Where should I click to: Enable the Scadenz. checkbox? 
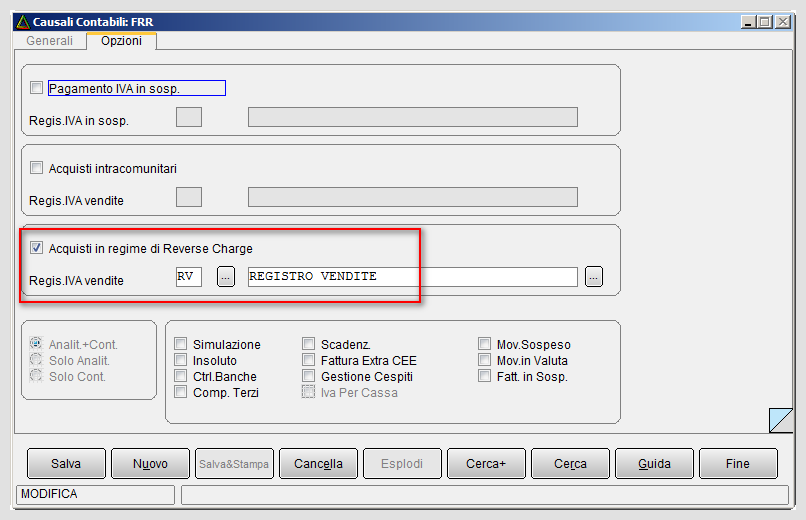click(308, 344)
